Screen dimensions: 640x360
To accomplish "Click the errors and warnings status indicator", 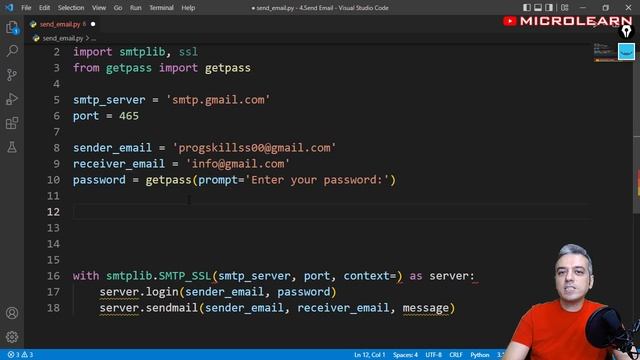I will coord(20,355).
